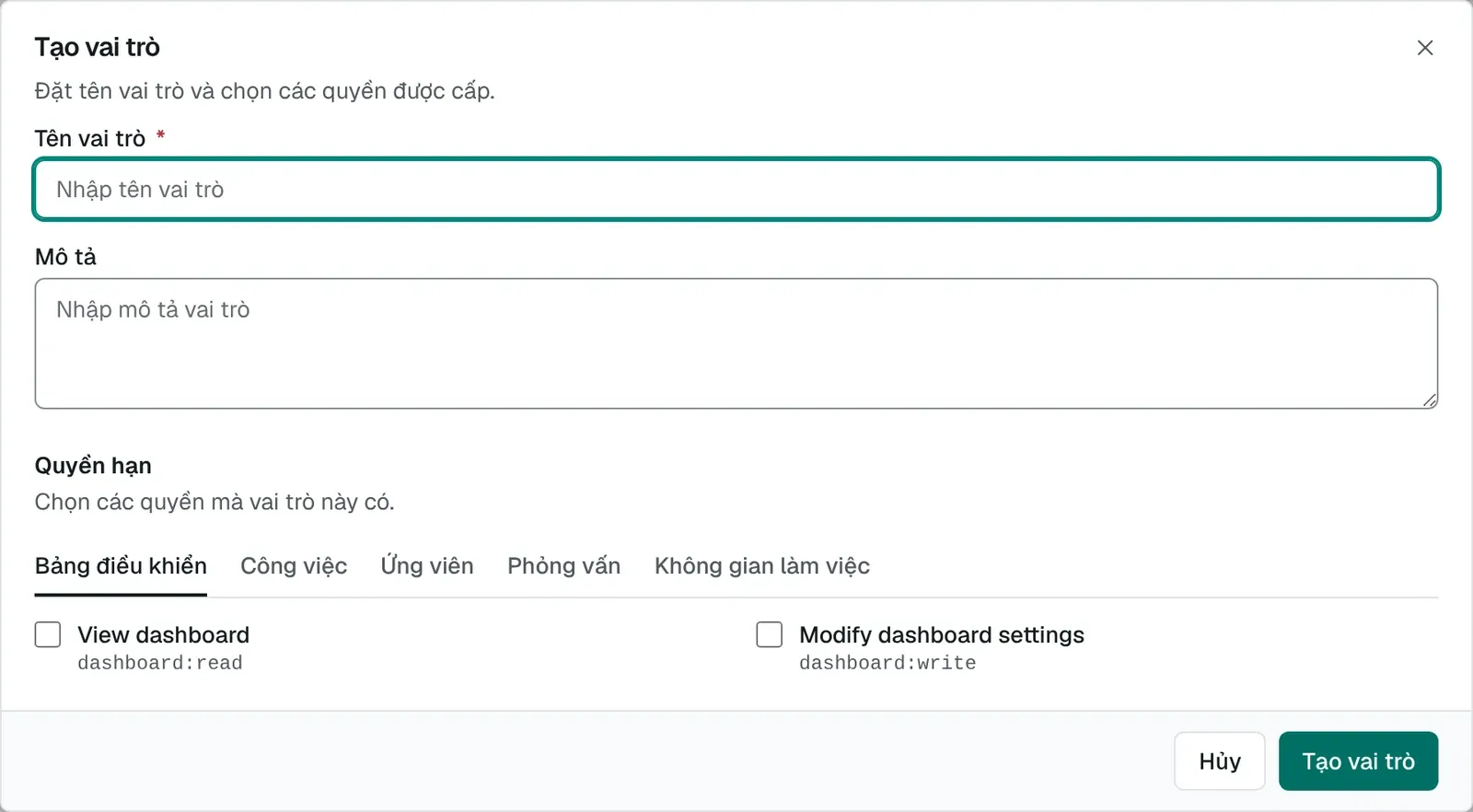The width and height of the screenshot is (1473, 812).
Task: Focus the Tên vai trò input field
Action: pyautogui.click(x=736, y=190)
